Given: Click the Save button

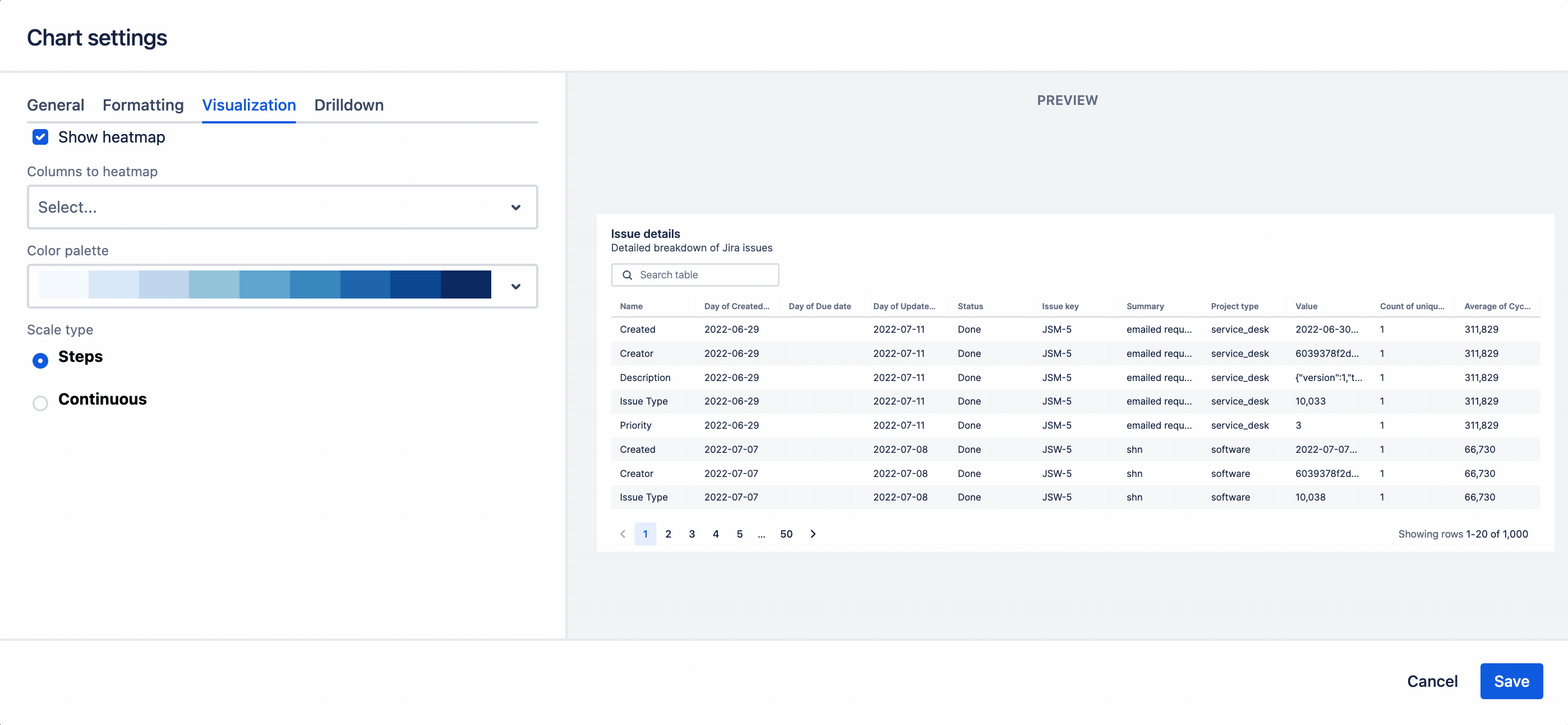Looking at the screenshot, I should (1511, 681).
